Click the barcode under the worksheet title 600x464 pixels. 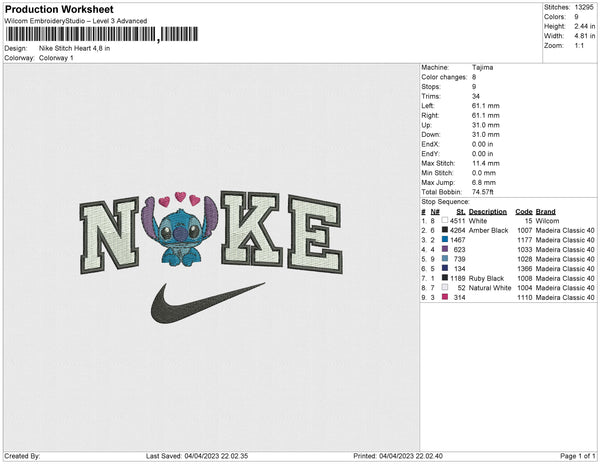tap(102, 34)
